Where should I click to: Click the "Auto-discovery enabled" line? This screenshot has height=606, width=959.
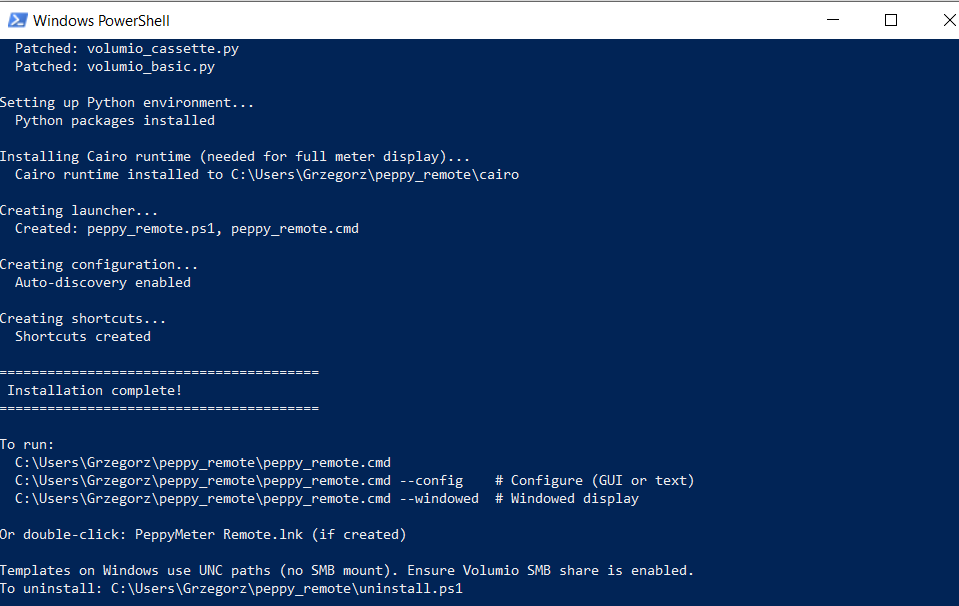click(103, 282)
